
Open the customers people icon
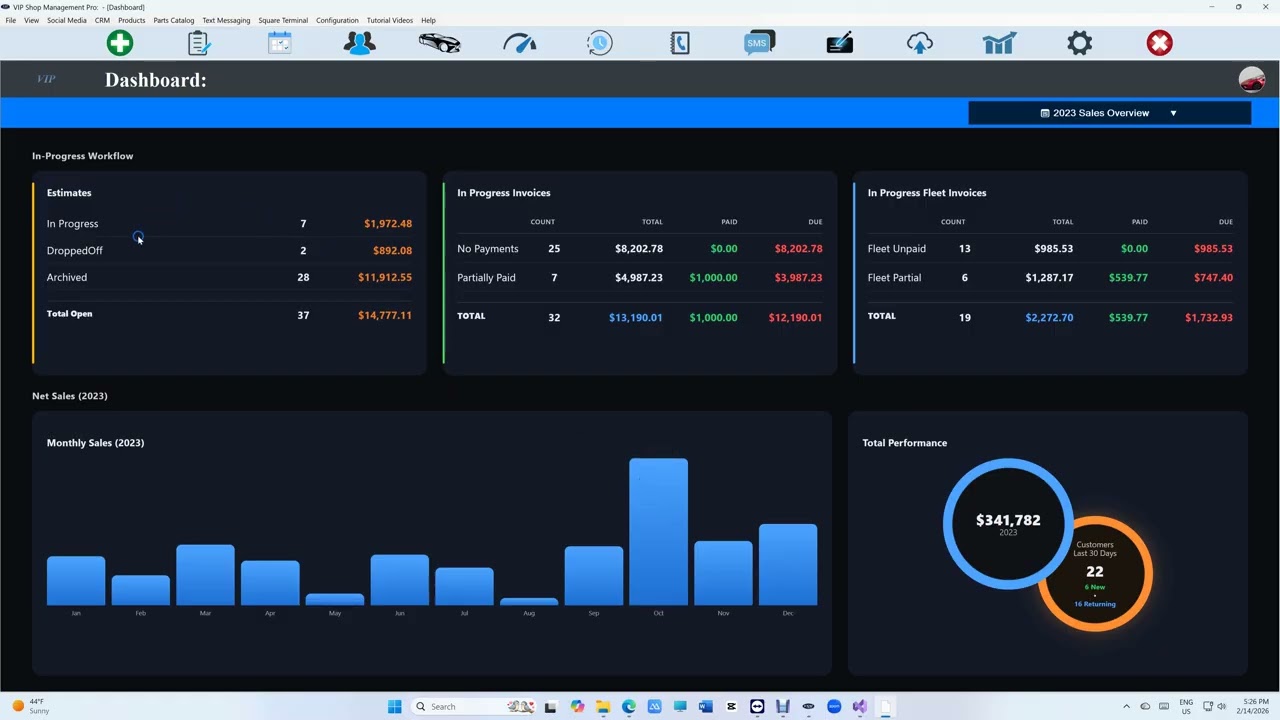click(x=360, y=43)
